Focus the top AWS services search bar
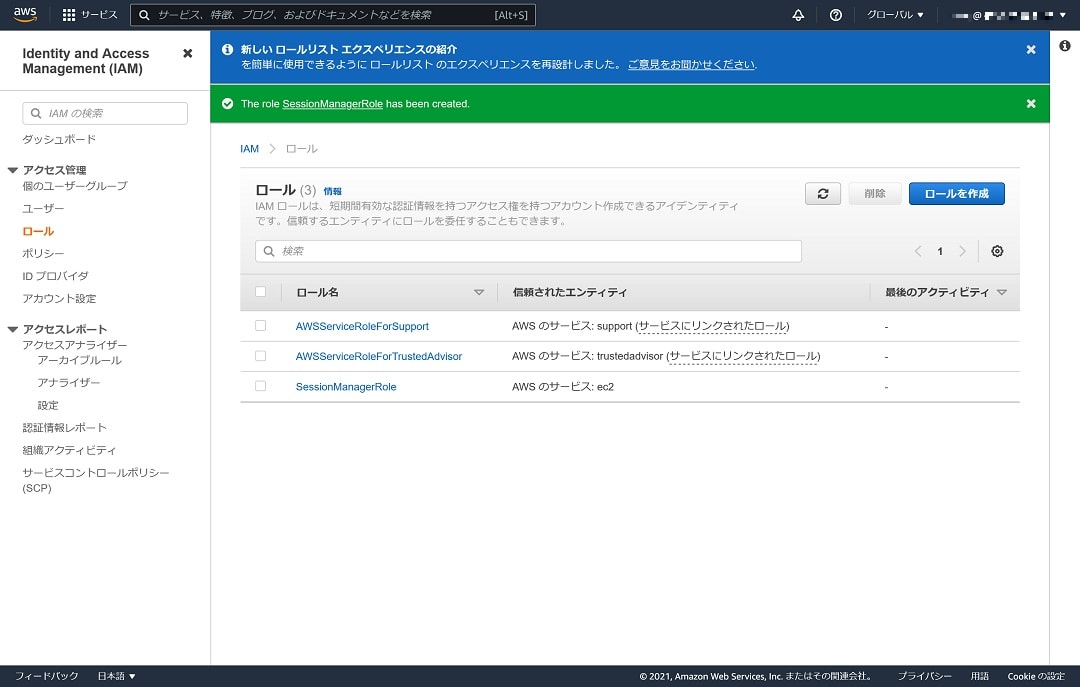Screen dimensions: 1080x687 [333, 14]
